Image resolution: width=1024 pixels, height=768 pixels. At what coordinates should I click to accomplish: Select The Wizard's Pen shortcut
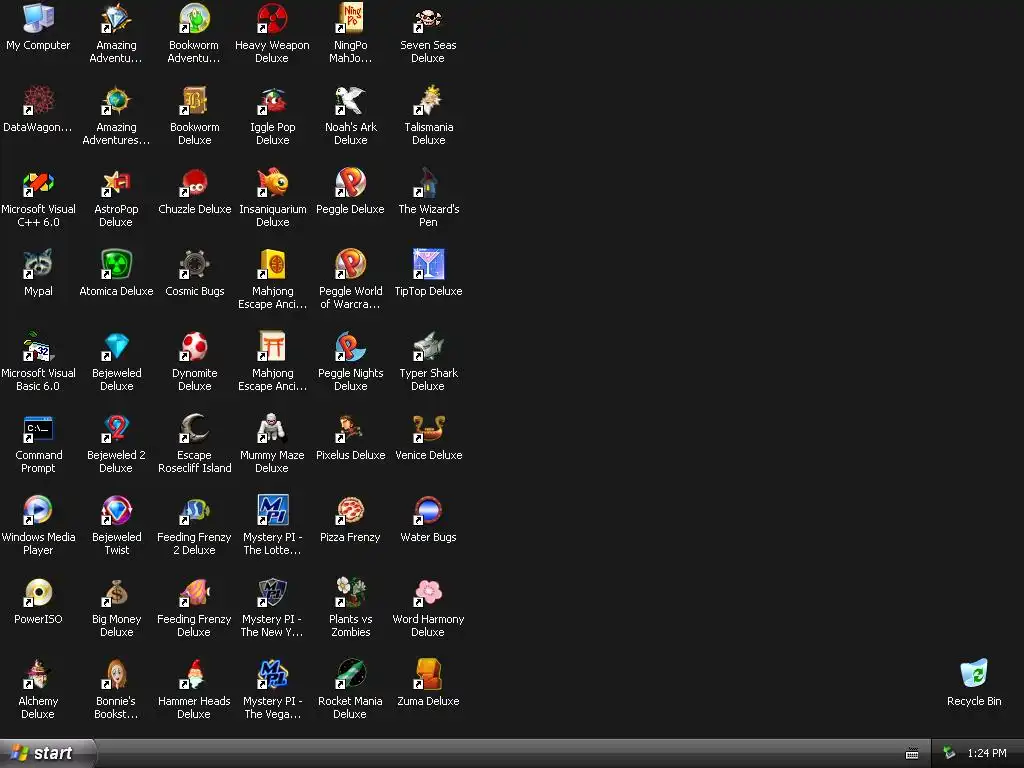(x=428, y=182)
